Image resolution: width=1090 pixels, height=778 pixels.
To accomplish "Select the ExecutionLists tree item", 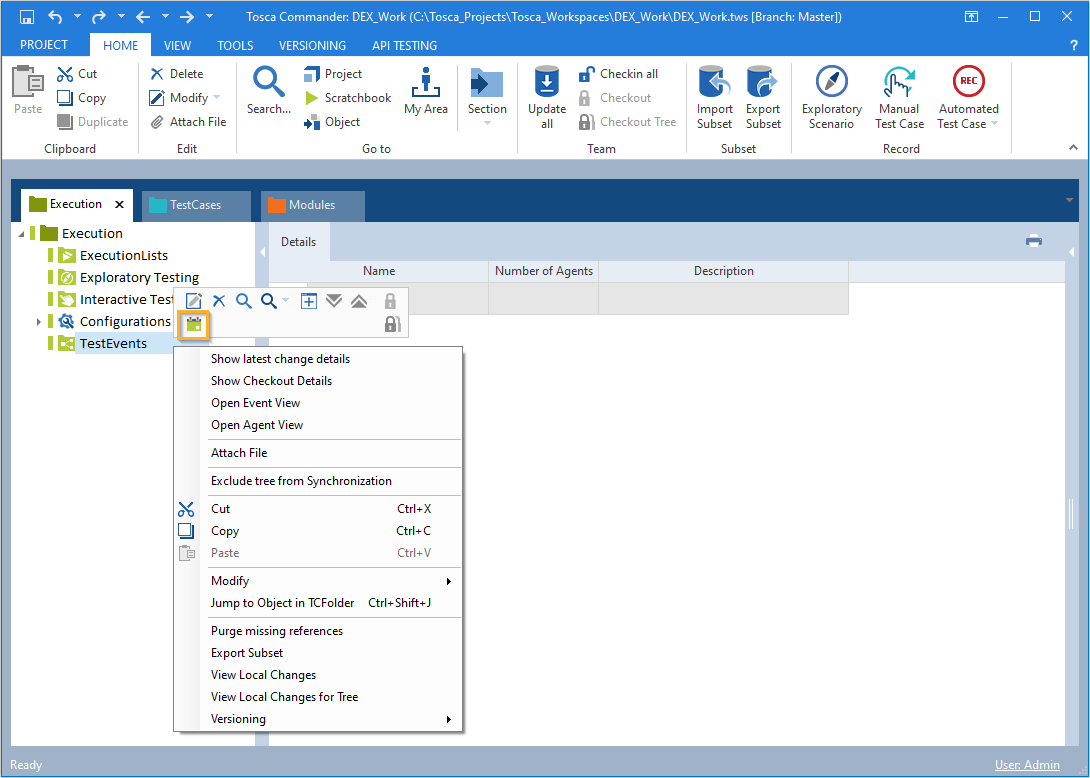I will (124, 256).
